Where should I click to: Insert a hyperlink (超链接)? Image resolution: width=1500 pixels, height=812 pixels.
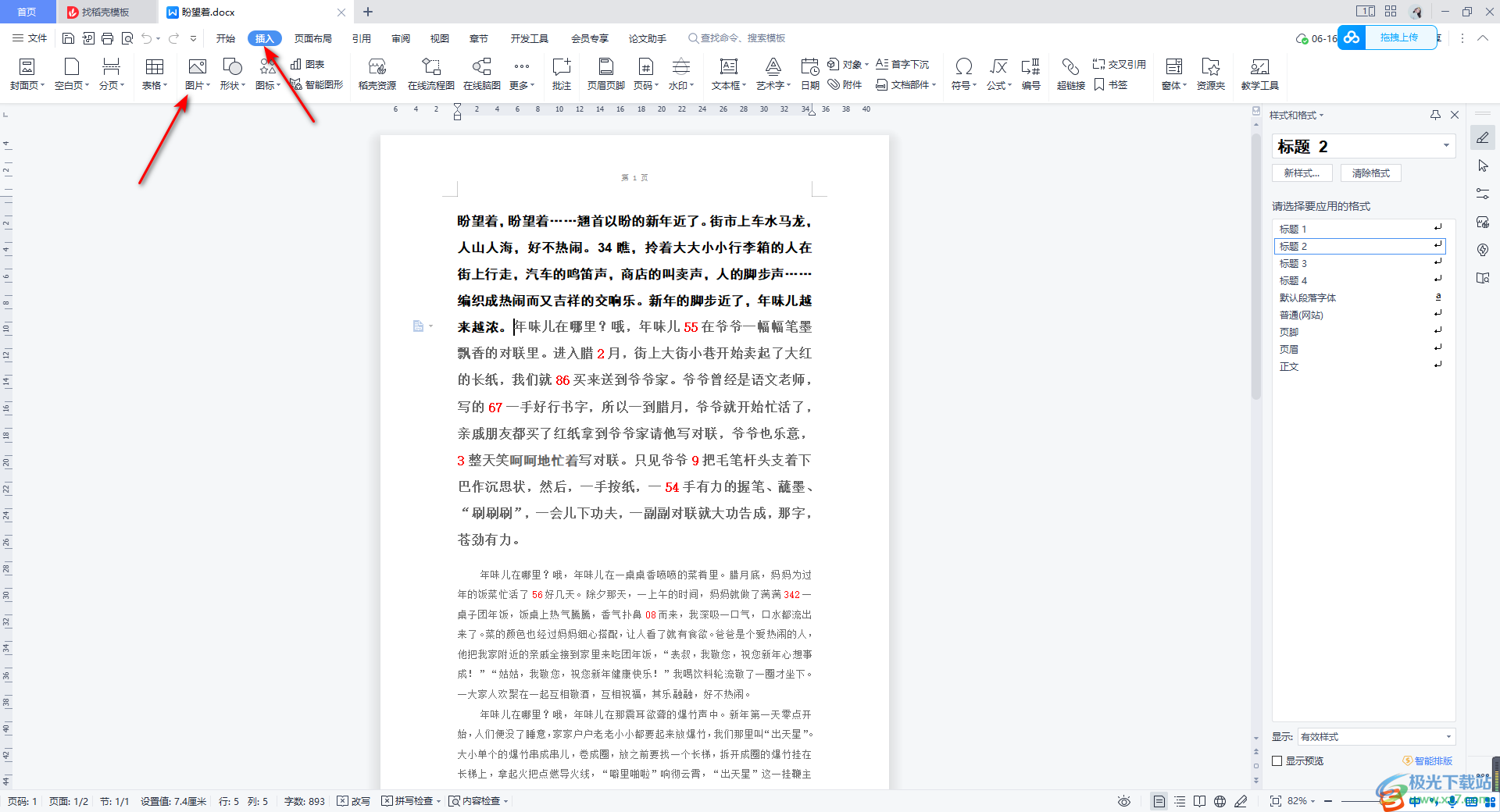coord(1071,74)
